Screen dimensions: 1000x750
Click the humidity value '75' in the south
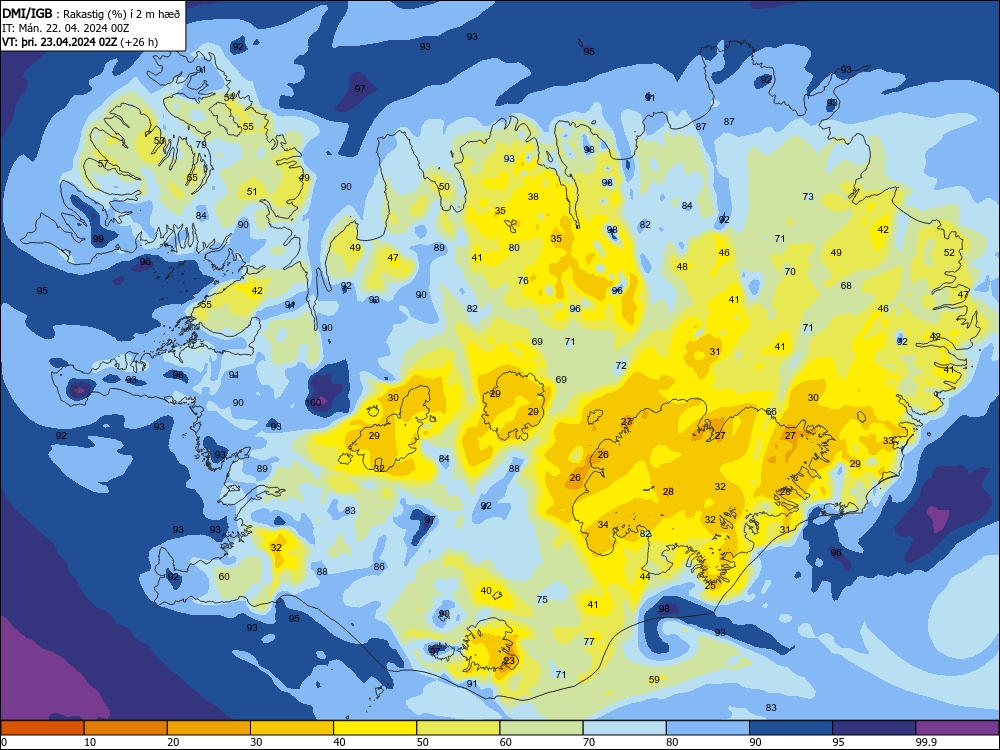(542, 599)
